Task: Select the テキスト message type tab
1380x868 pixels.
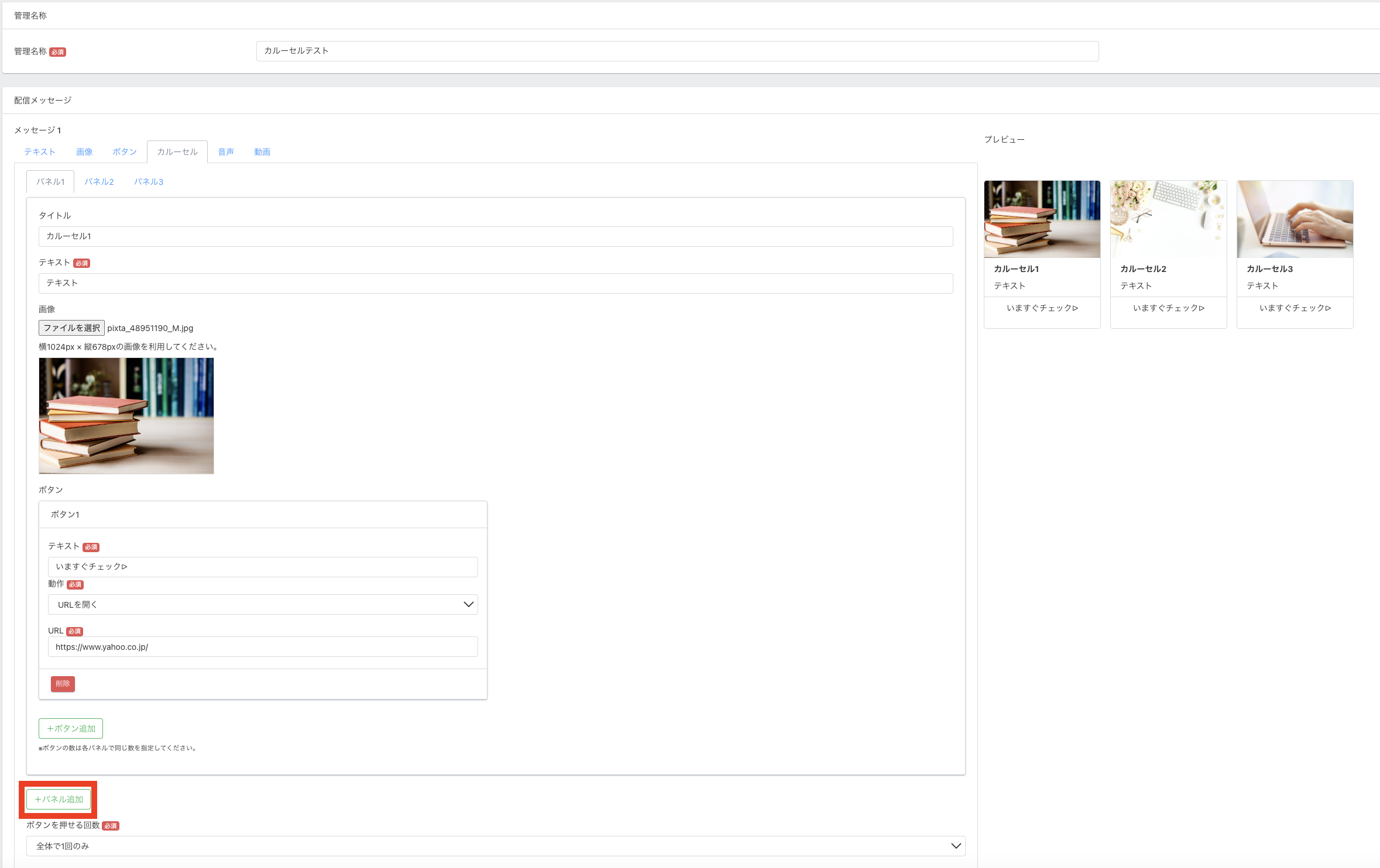Action: [x=40, y=152]
